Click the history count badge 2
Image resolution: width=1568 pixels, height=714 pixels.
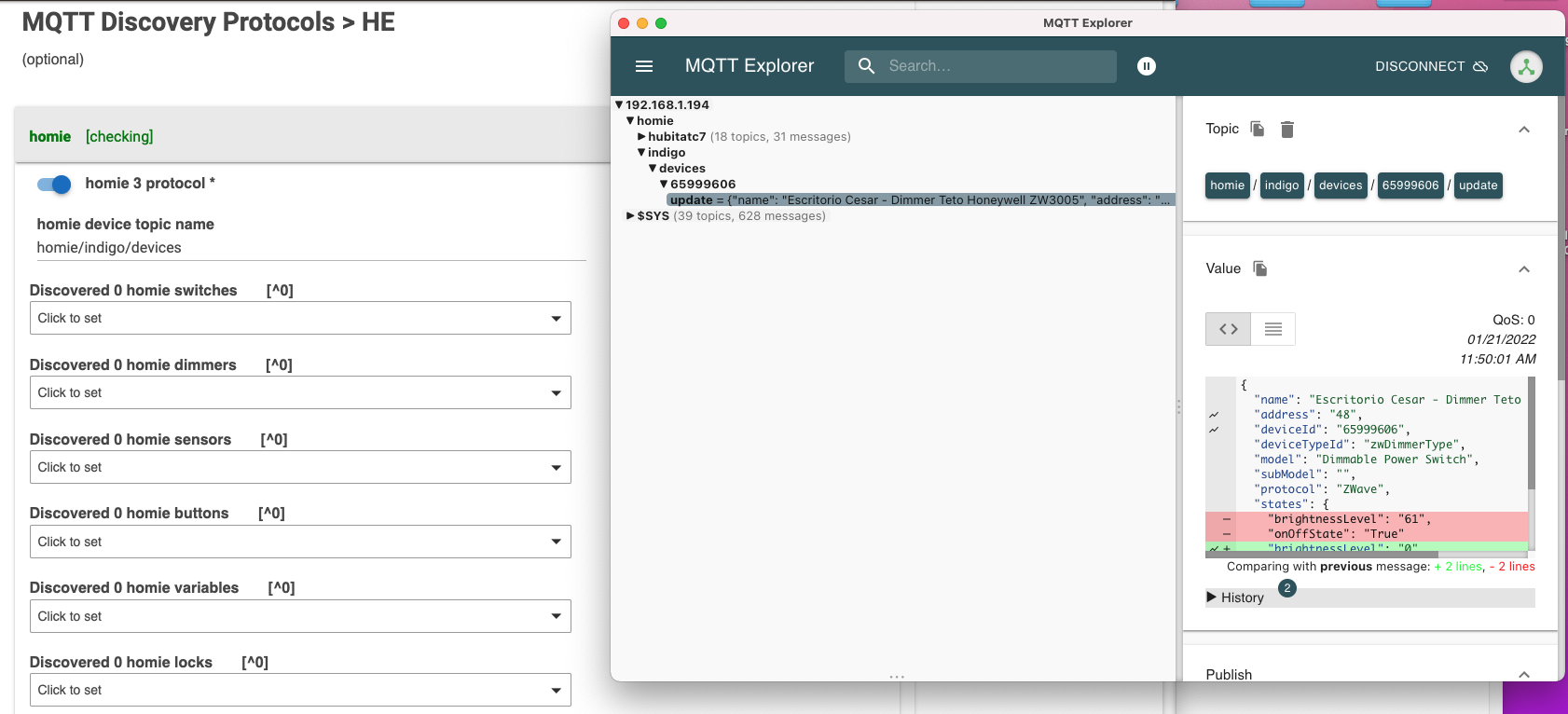1287,588
